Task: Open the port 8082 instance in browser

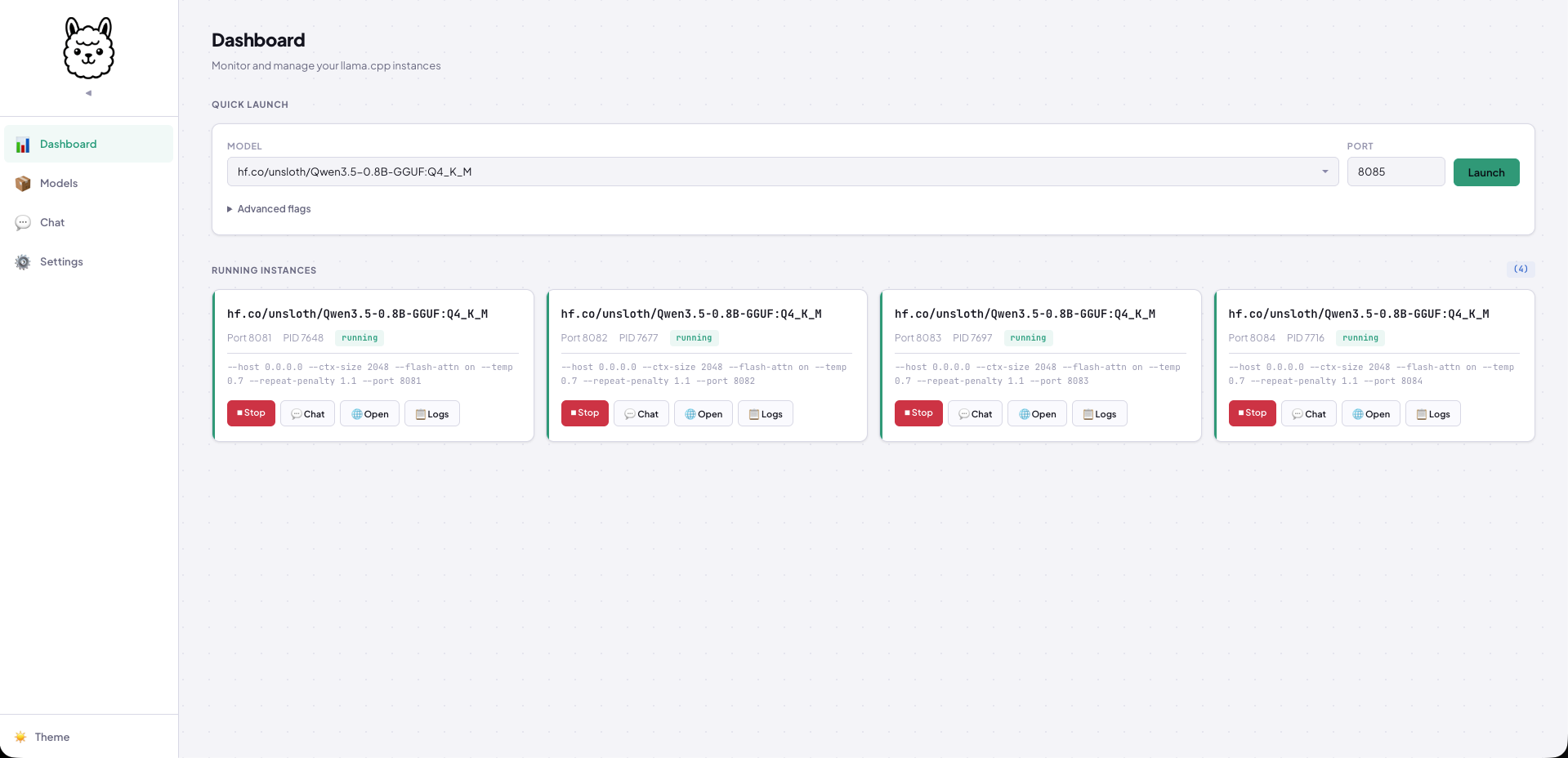Action: (x=704, y=413)
